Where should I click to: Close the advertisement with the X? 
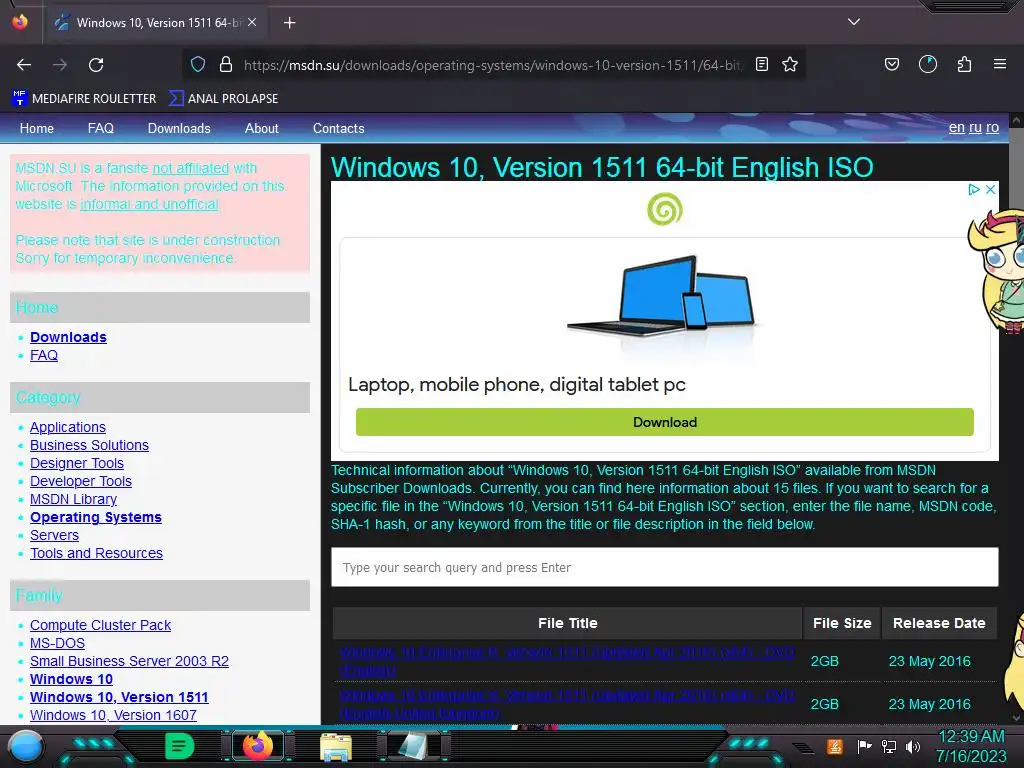[990, 189]
